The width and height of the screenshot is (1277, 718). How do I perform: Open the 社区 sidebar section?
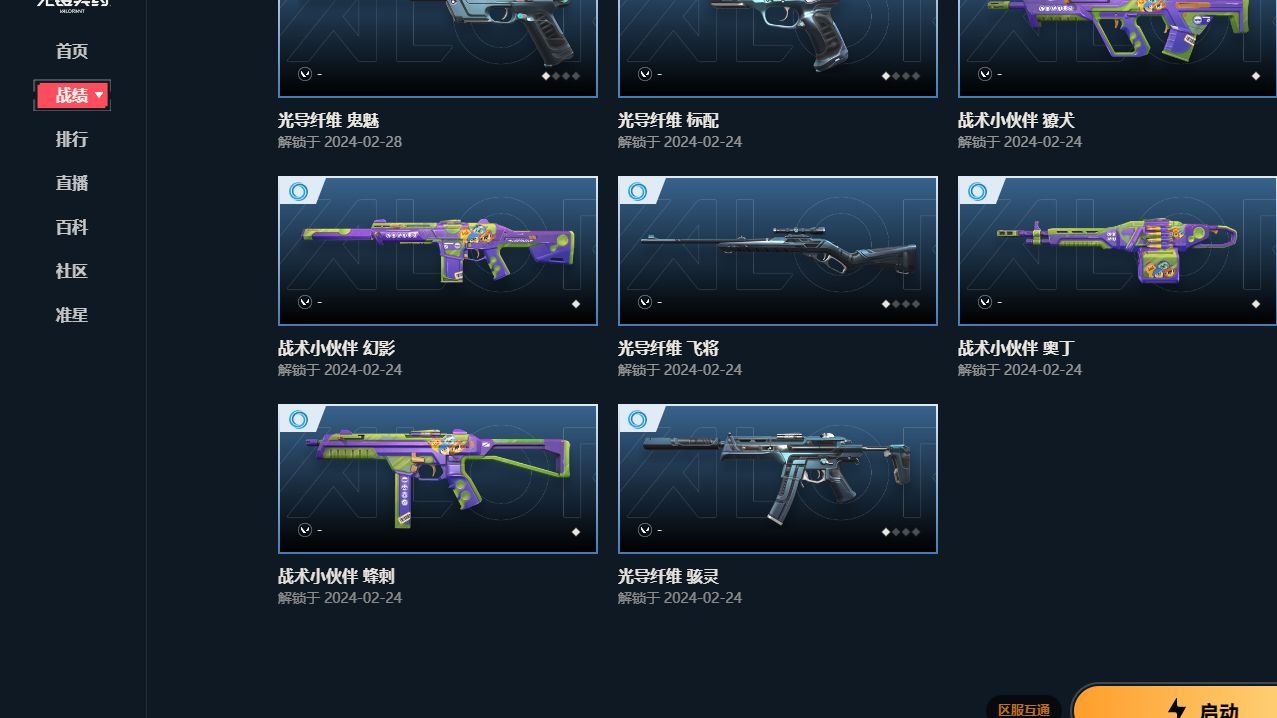[x=72, y=271]
